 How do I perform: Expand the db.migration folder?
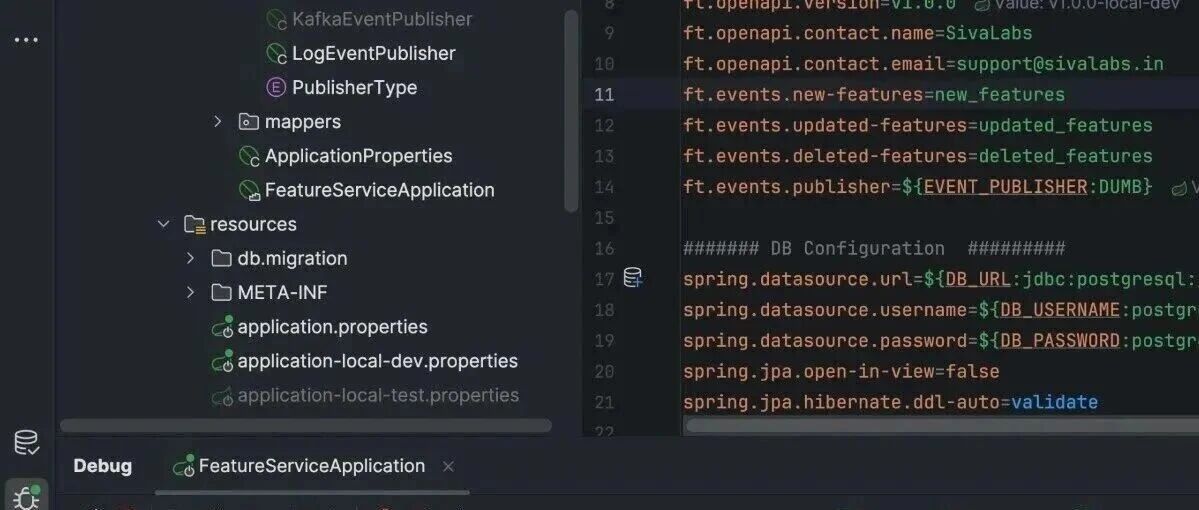coord(190,258)
